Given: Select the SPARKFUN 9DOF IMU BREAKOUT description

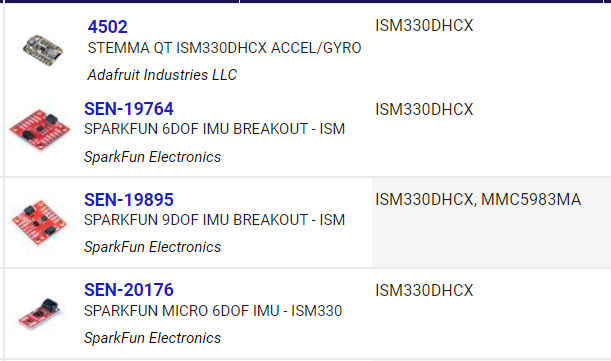Looking at the screenshot, I should coord(215,220).
